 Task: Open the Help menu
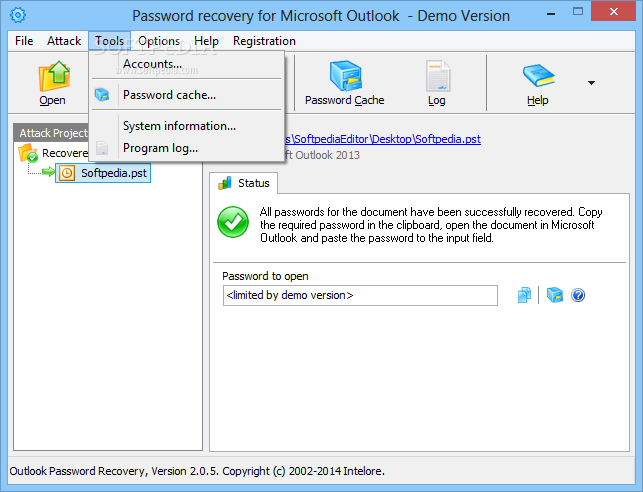(x=206, y=41)
